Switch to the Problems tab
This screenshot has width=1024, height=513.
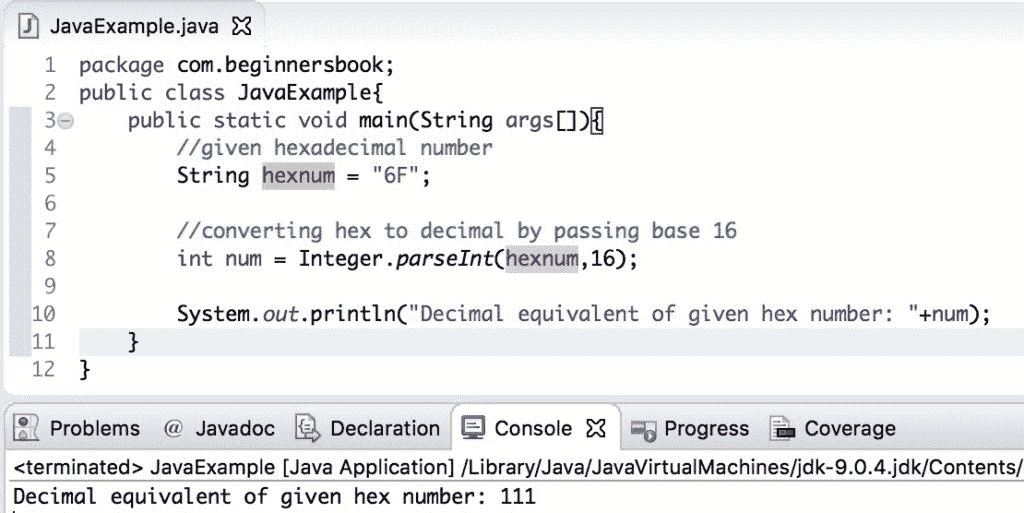94,428
